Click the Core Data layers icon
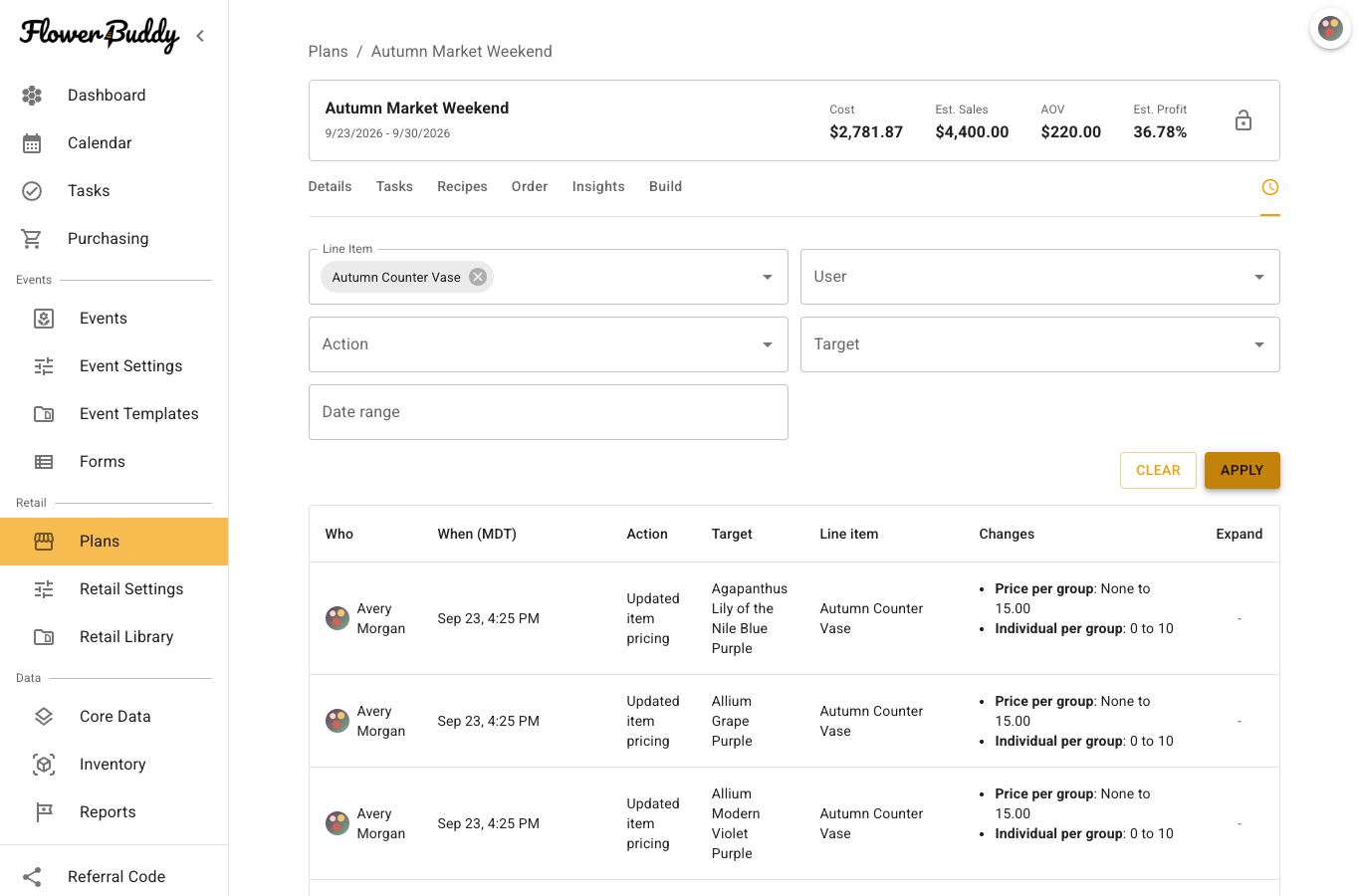The image size is (1359, 896). (x=44, y=717)
